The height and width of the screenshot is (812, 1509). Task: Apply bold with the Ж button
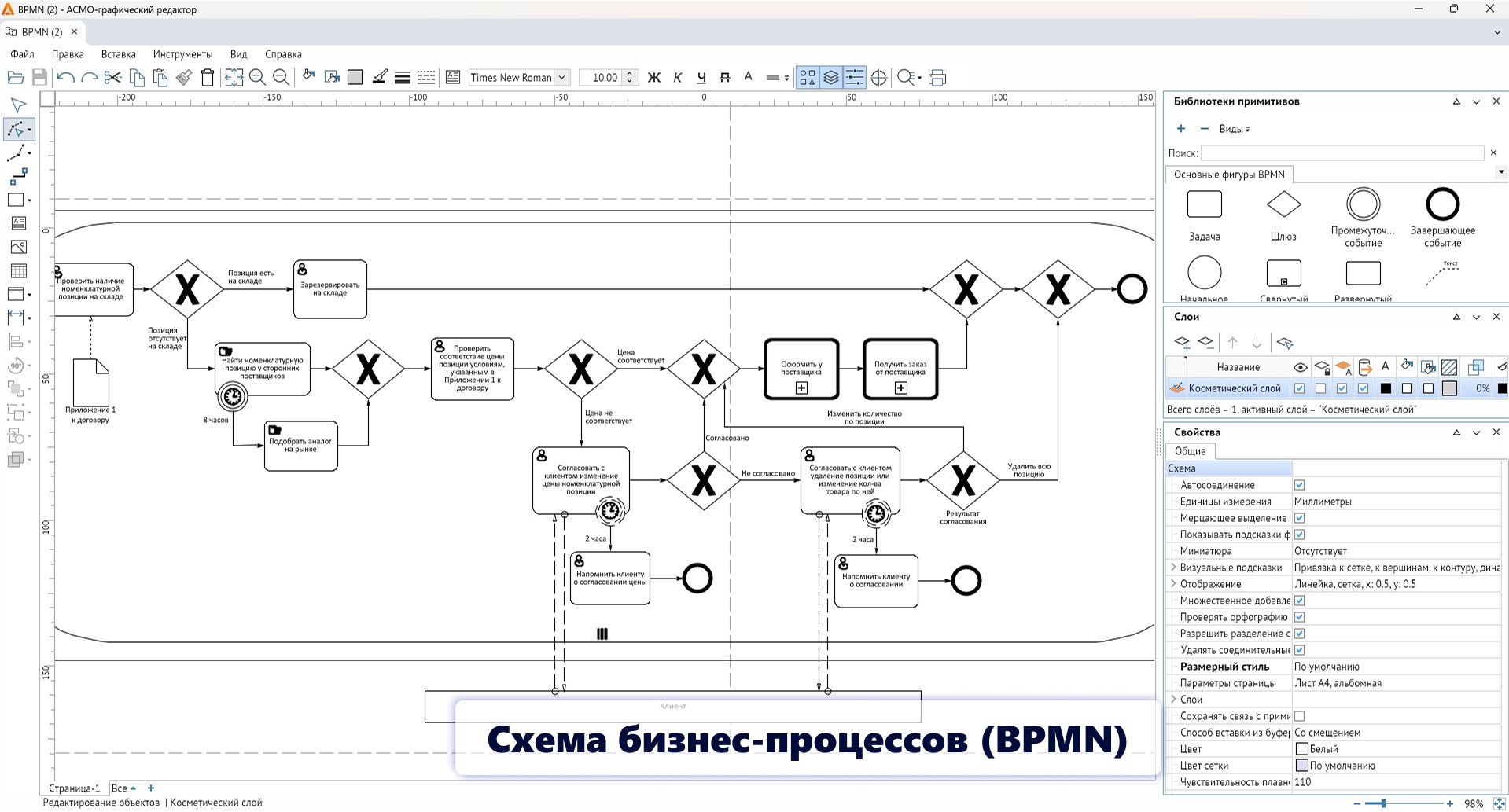653,77
